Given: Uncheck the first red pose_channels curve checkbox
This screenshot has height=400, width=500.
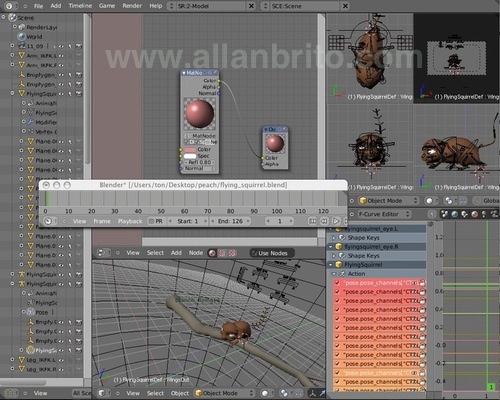Looking at the screenshot, I should (x=337, y=283).
